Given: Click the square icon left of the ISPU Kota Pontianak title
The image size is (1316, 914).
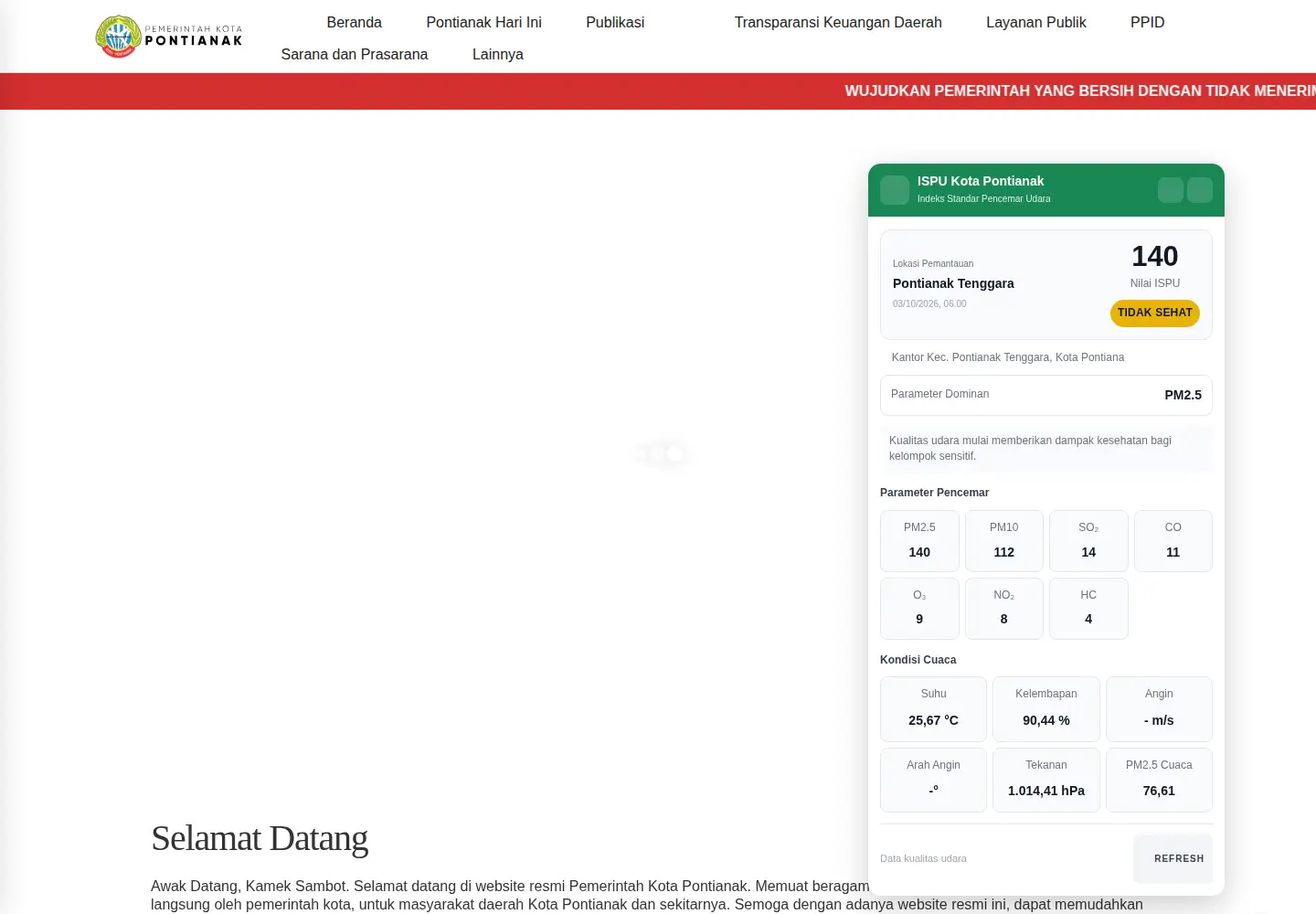Looking at the screenshot, I should click(x=895, y=190).
